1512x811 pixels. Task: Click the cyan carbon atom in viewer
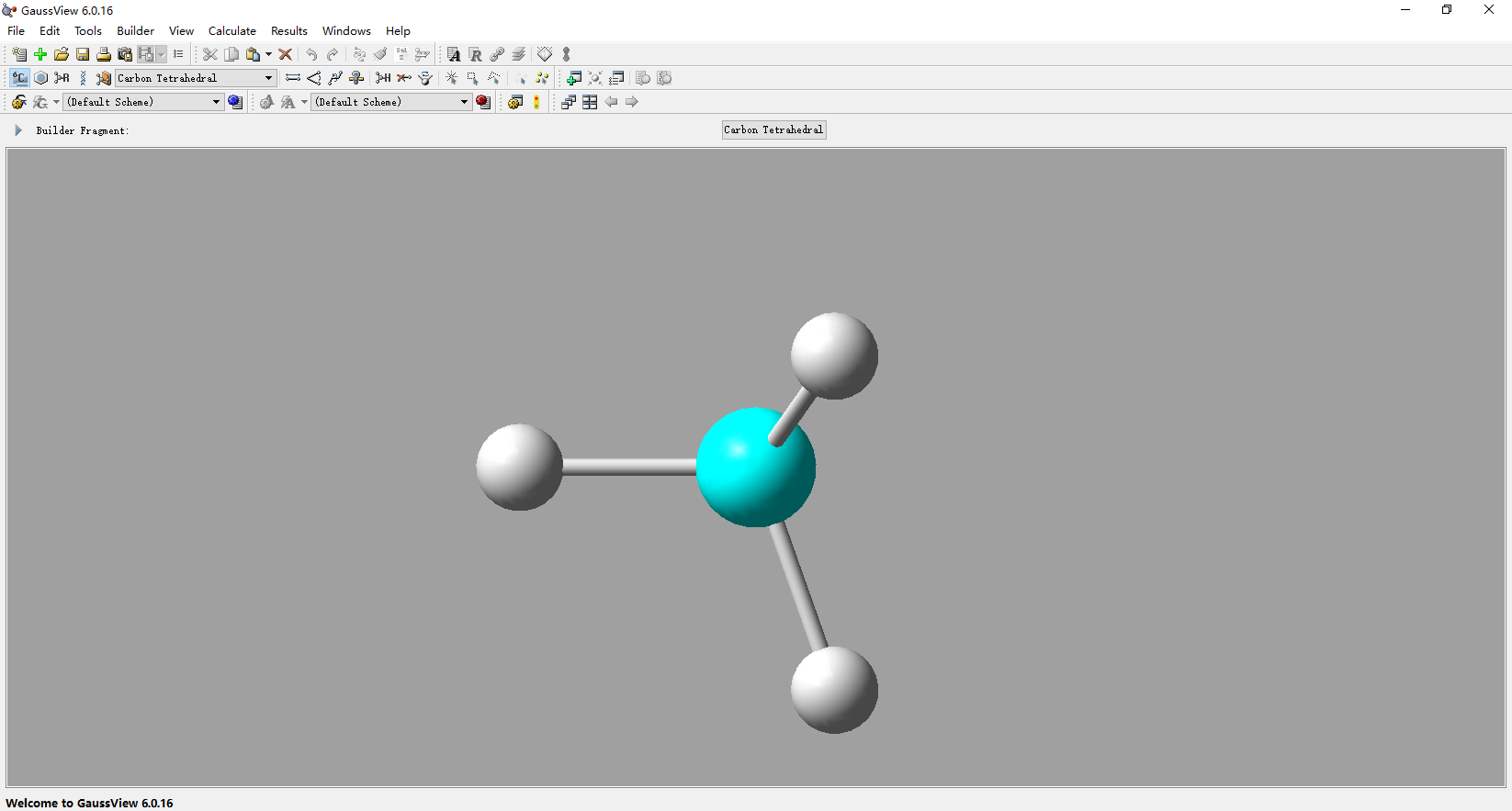(x=754, y=467)
